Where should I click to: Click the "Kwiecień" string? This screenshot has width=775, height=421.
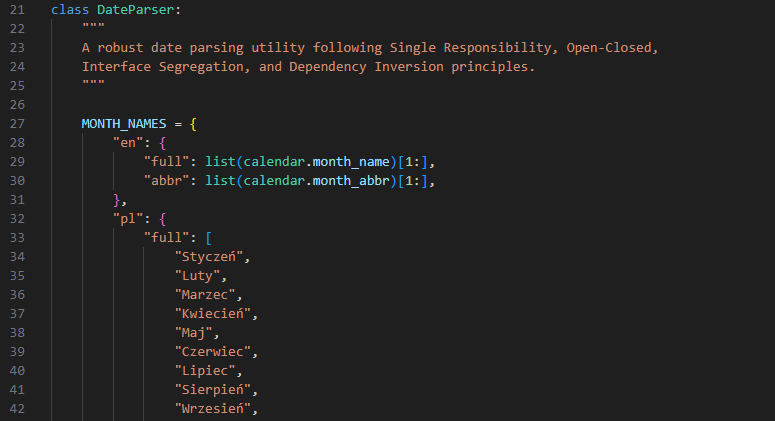tap(213, 314)
